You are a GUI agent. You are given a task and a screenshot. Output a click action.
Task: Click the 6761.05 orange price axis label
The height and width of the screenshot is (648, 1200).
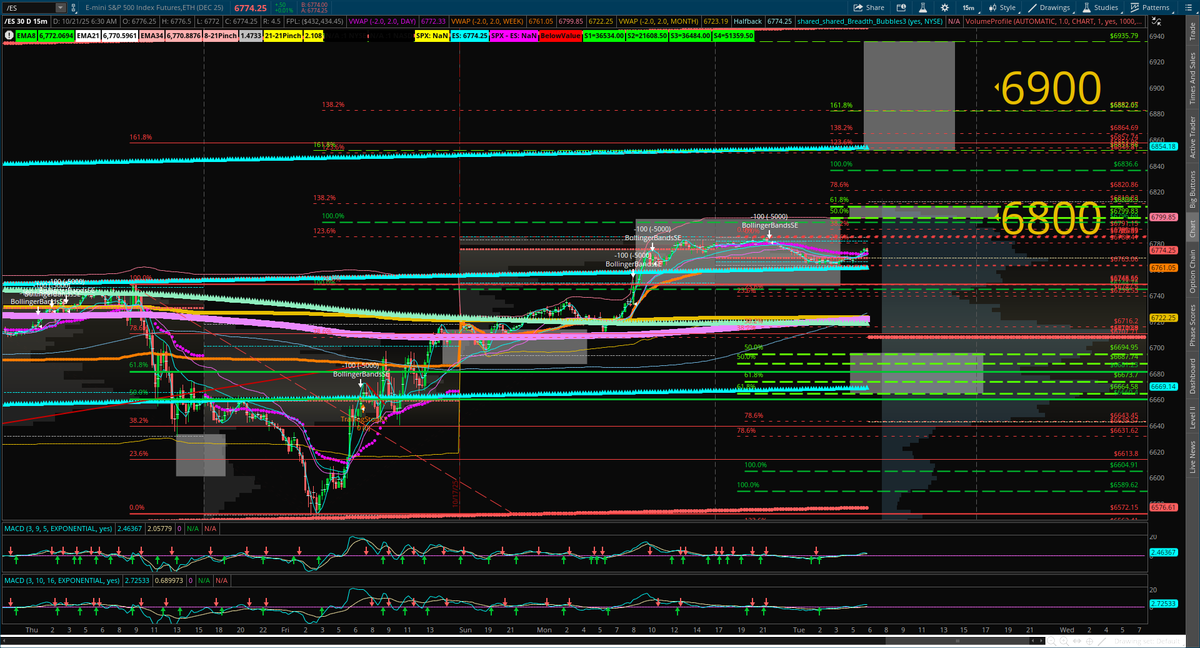(1162, 268)
